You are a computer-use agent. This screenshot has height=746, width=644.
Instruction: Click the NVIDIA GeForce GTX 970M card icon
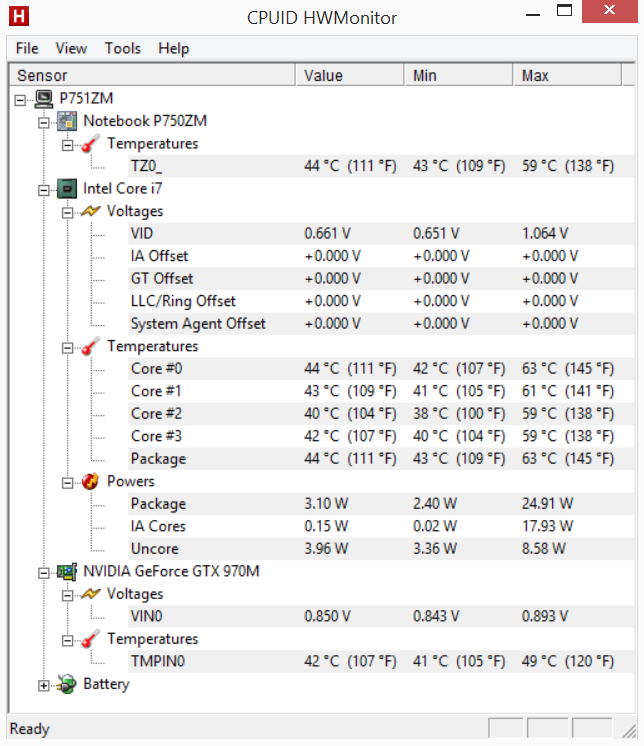click(x=67, y=571)
